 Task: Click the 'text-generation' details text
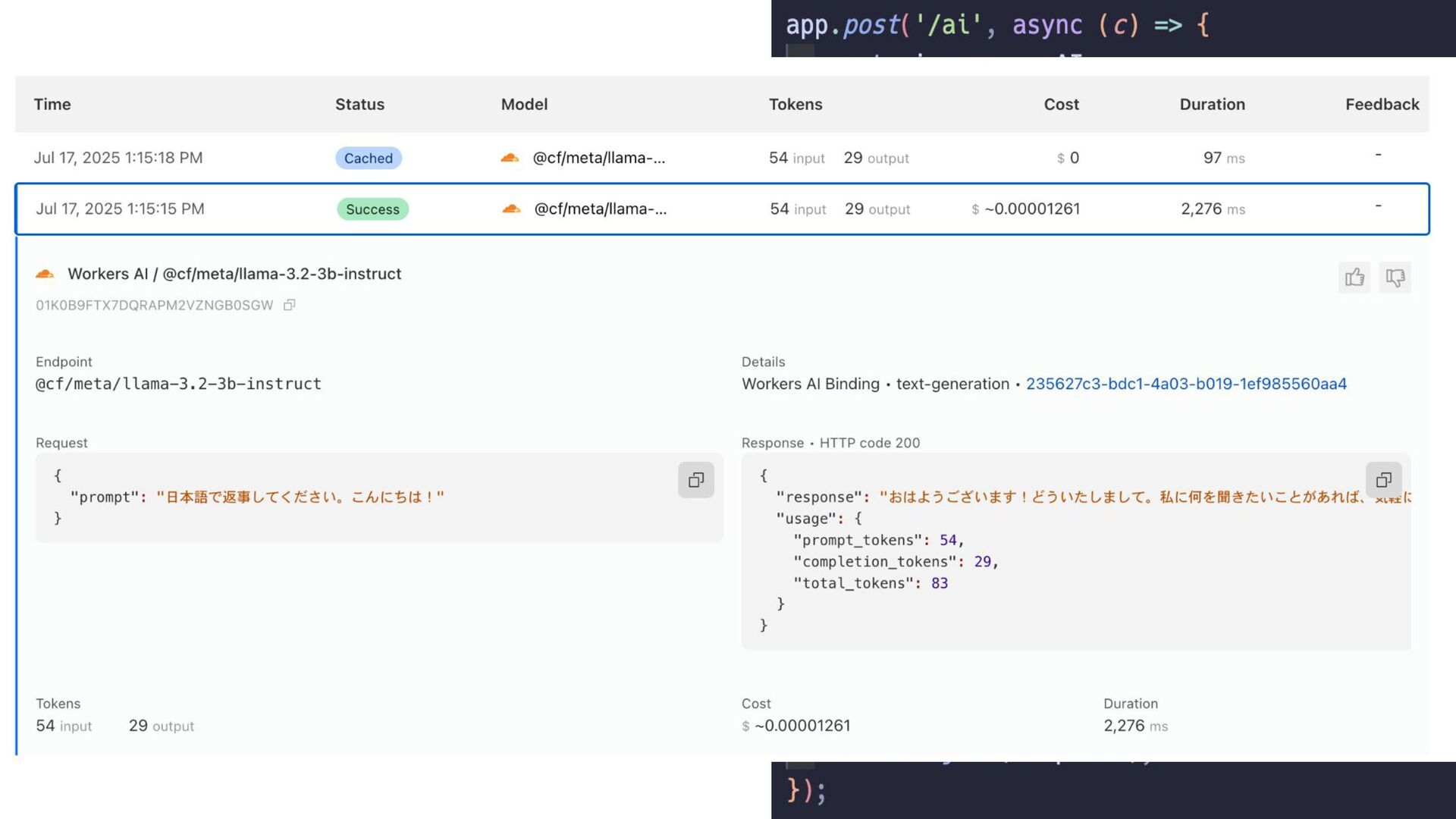952,384
